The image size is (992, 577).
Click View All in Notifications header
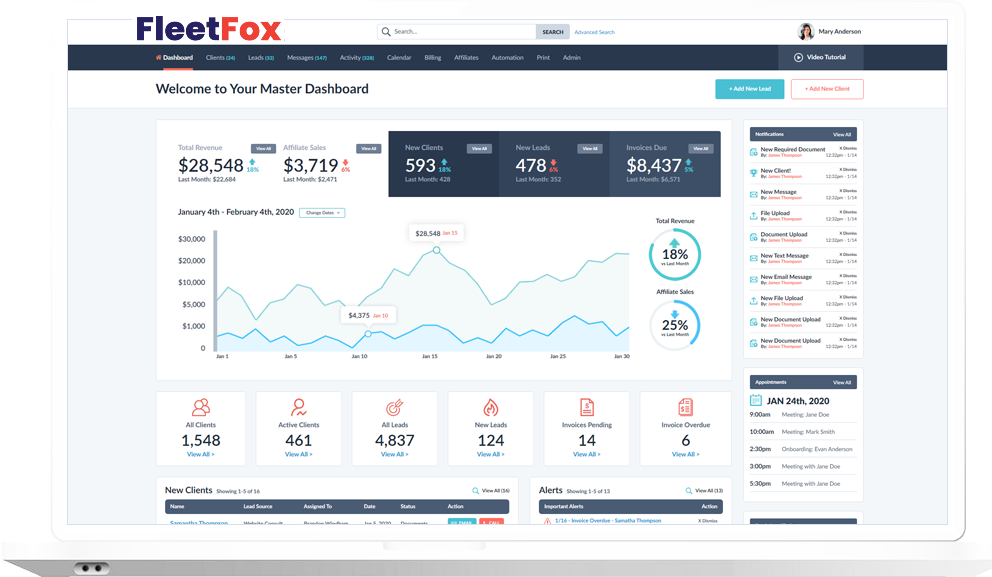pyautogui.click(x=842, y=135)
